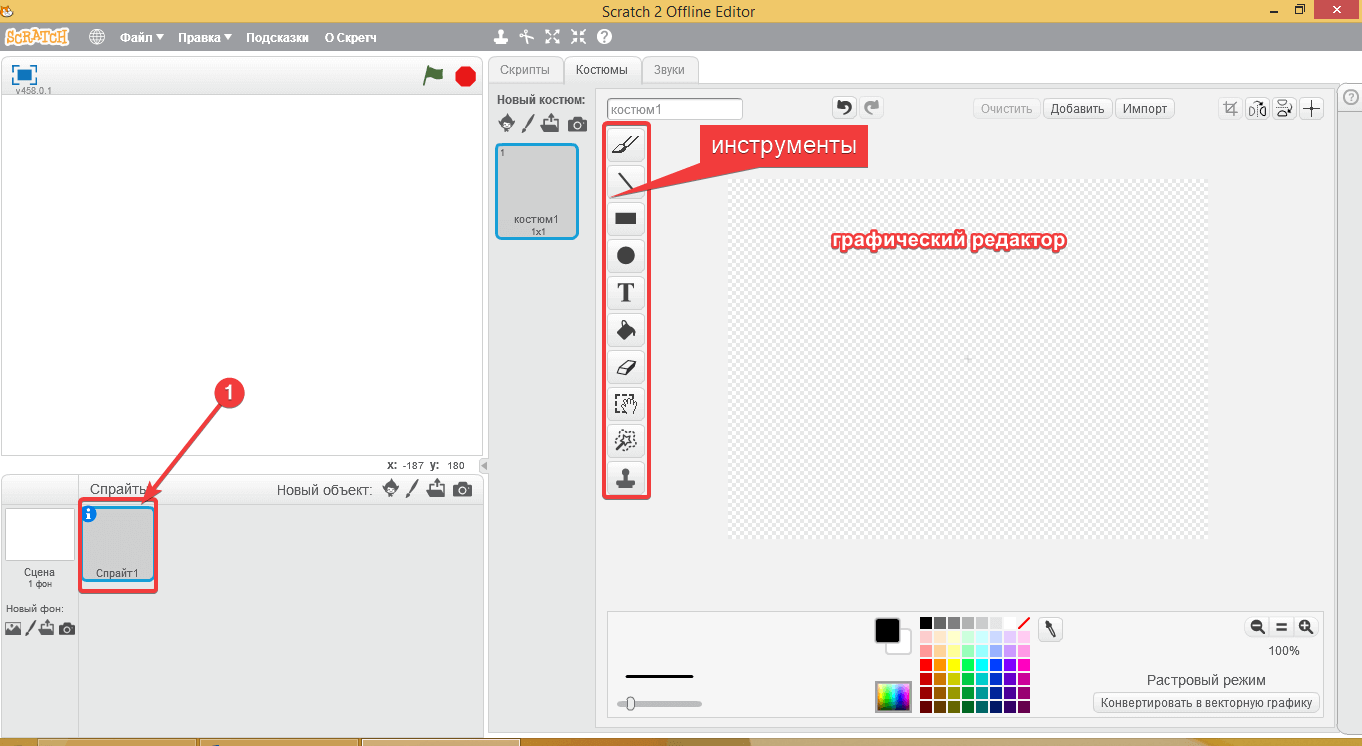Screen dimensions: 1362x746
Task: Open the Правка menu
Action: tap(204, 37)
